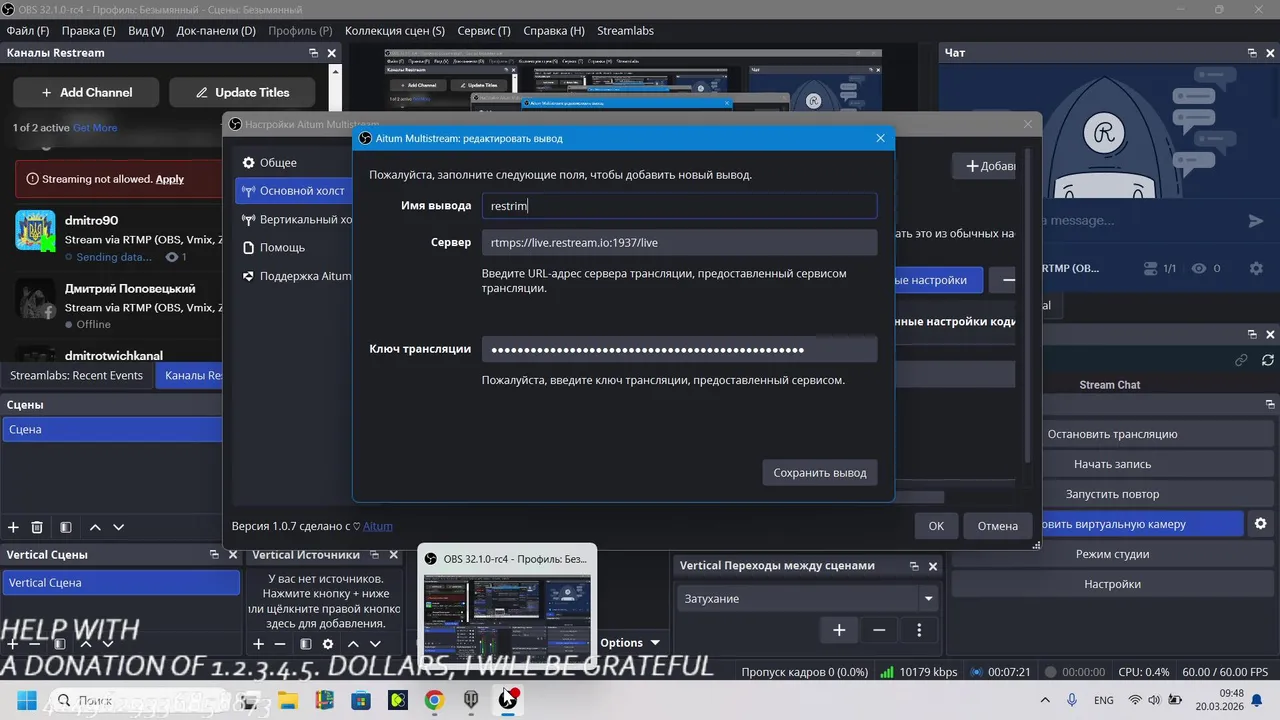Move scene up in Сцены panel
This screenshot has width=1280, height=720.
point(95,527)
